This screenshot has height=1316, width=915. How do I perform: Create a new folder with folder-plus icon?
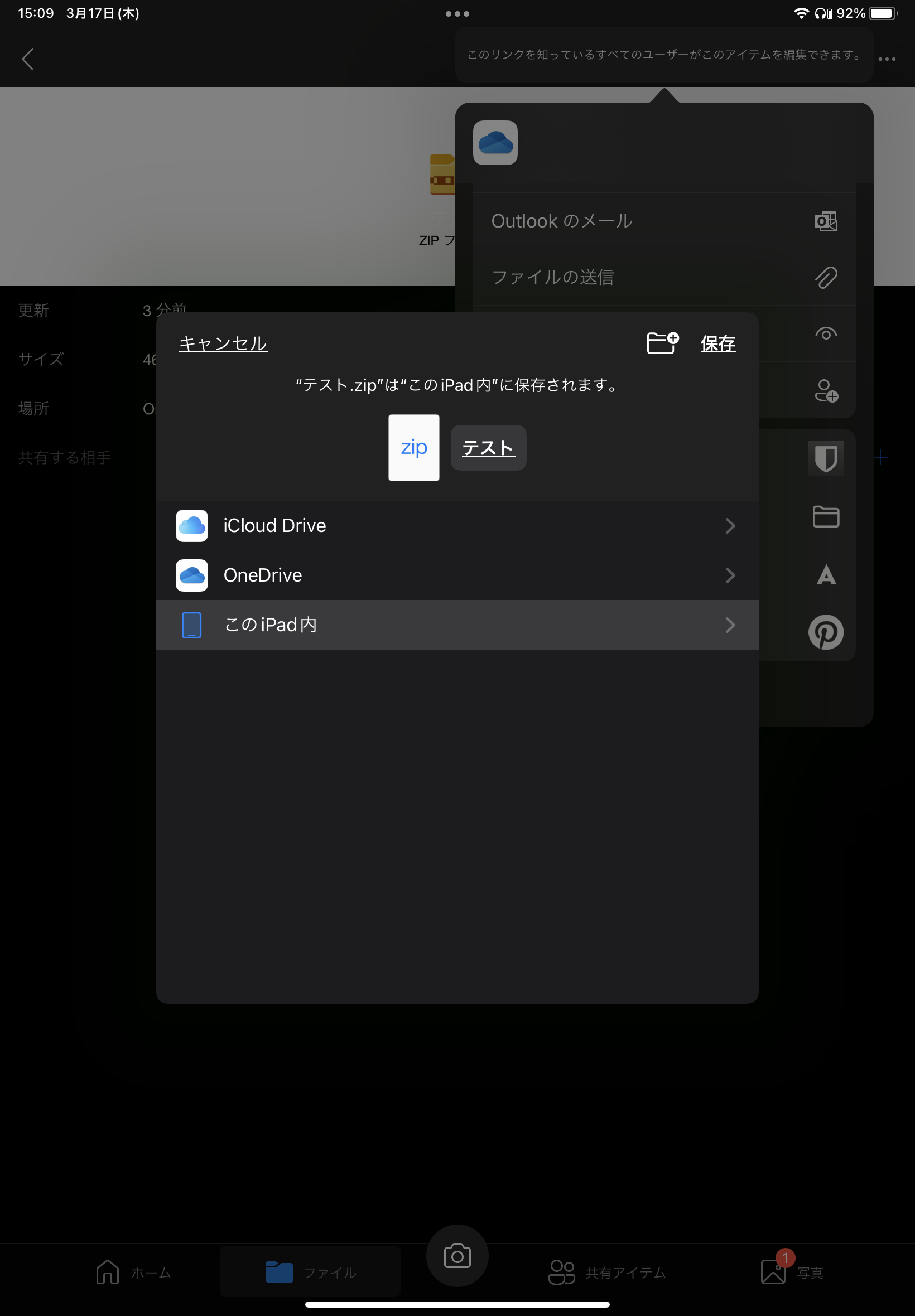tap(663, 343)
